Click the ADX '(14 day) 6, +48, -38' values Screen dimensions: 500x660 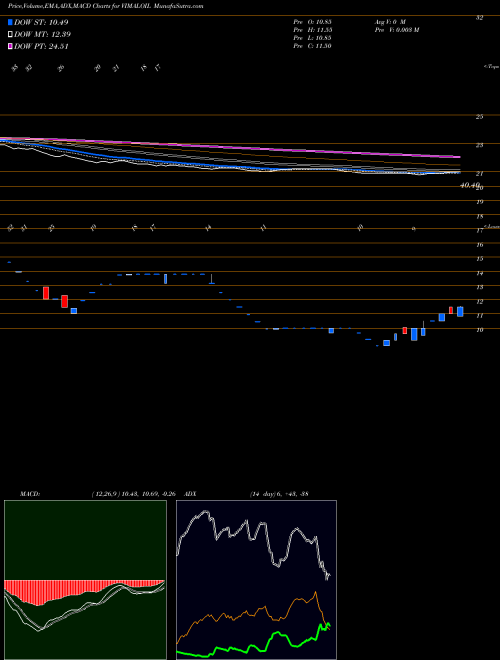[279, 494]
